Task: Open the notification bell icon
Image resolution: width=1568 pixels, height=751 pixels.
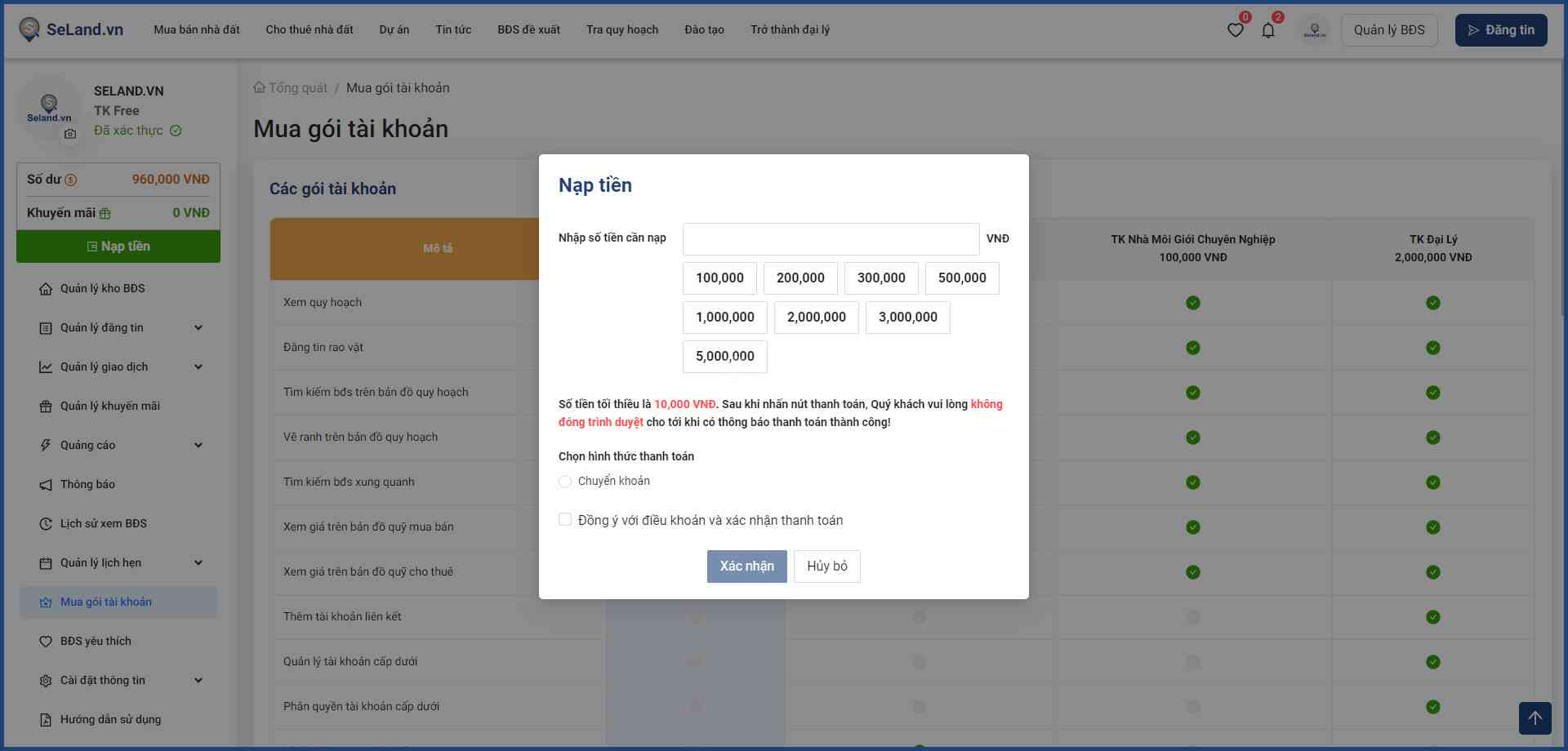Action: coord(1267,30)
